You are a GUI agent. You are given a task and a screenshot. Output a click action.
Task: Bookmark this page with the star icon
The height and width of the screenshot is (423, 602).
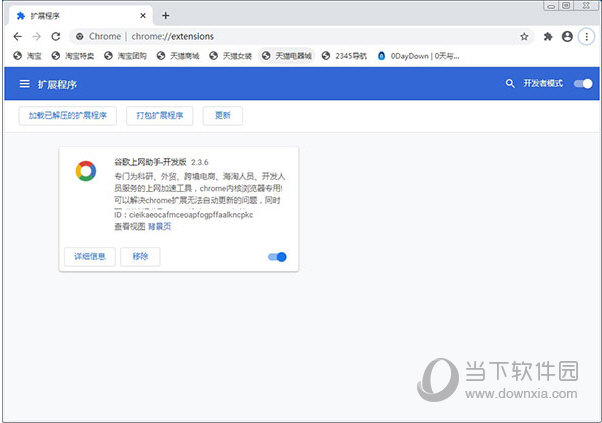[524, 36]
